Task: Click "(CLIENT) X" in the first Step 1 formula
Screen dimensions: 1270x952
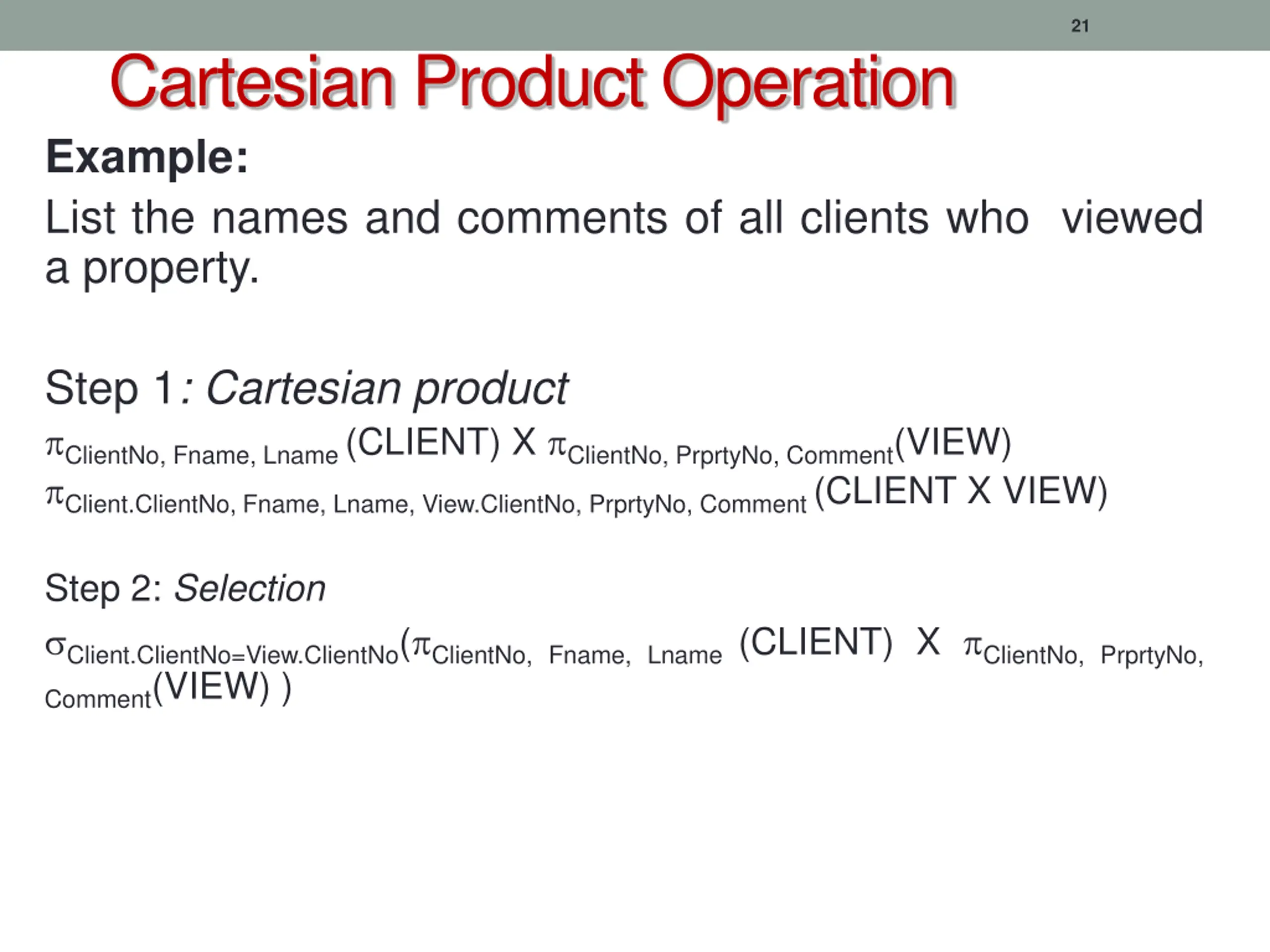Action: (441, 442)
